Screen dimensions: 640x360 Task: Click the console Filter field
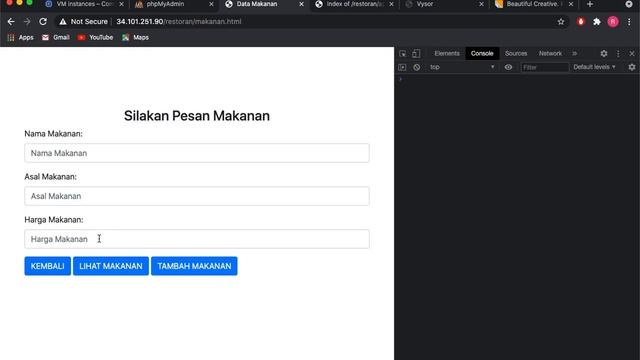coord(545,67)
